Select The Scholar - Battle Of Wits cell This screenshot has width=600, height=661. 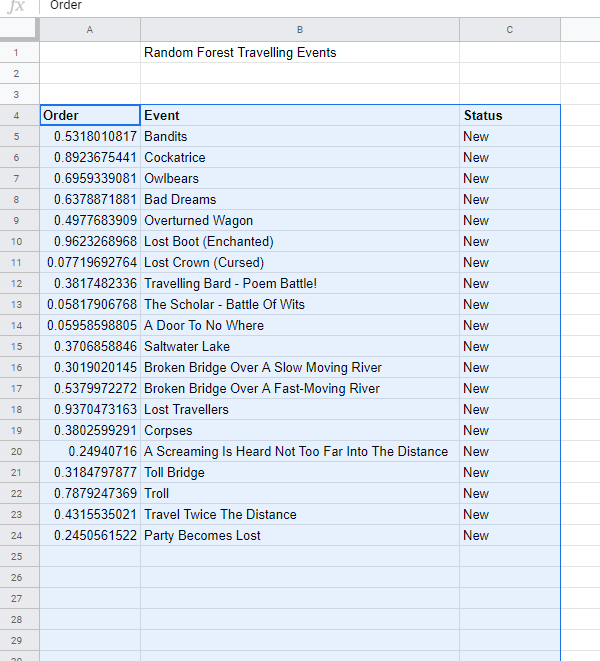click(300, 304)
